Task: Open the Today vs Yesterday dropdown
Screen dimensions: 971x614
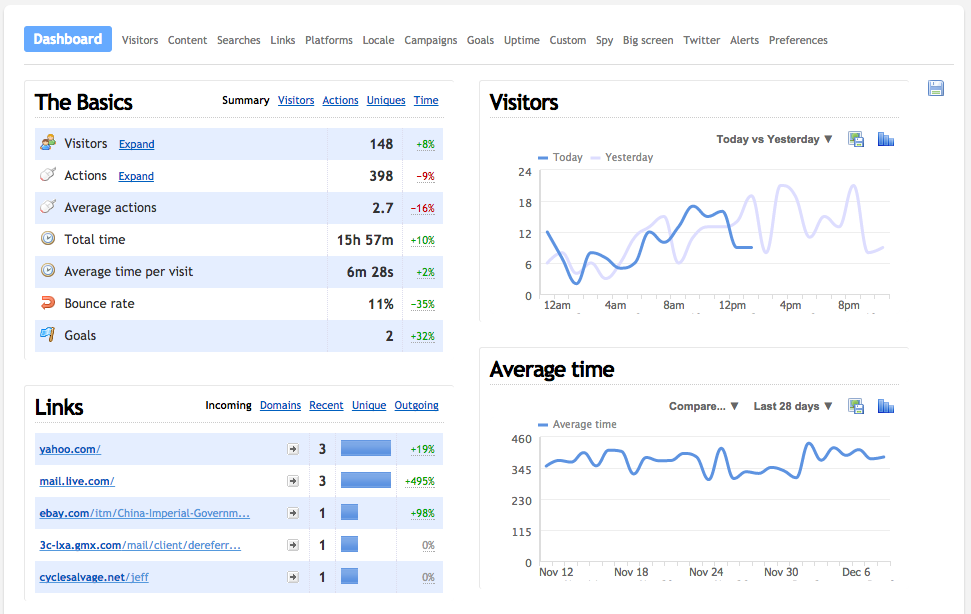Action: [774, 139]
